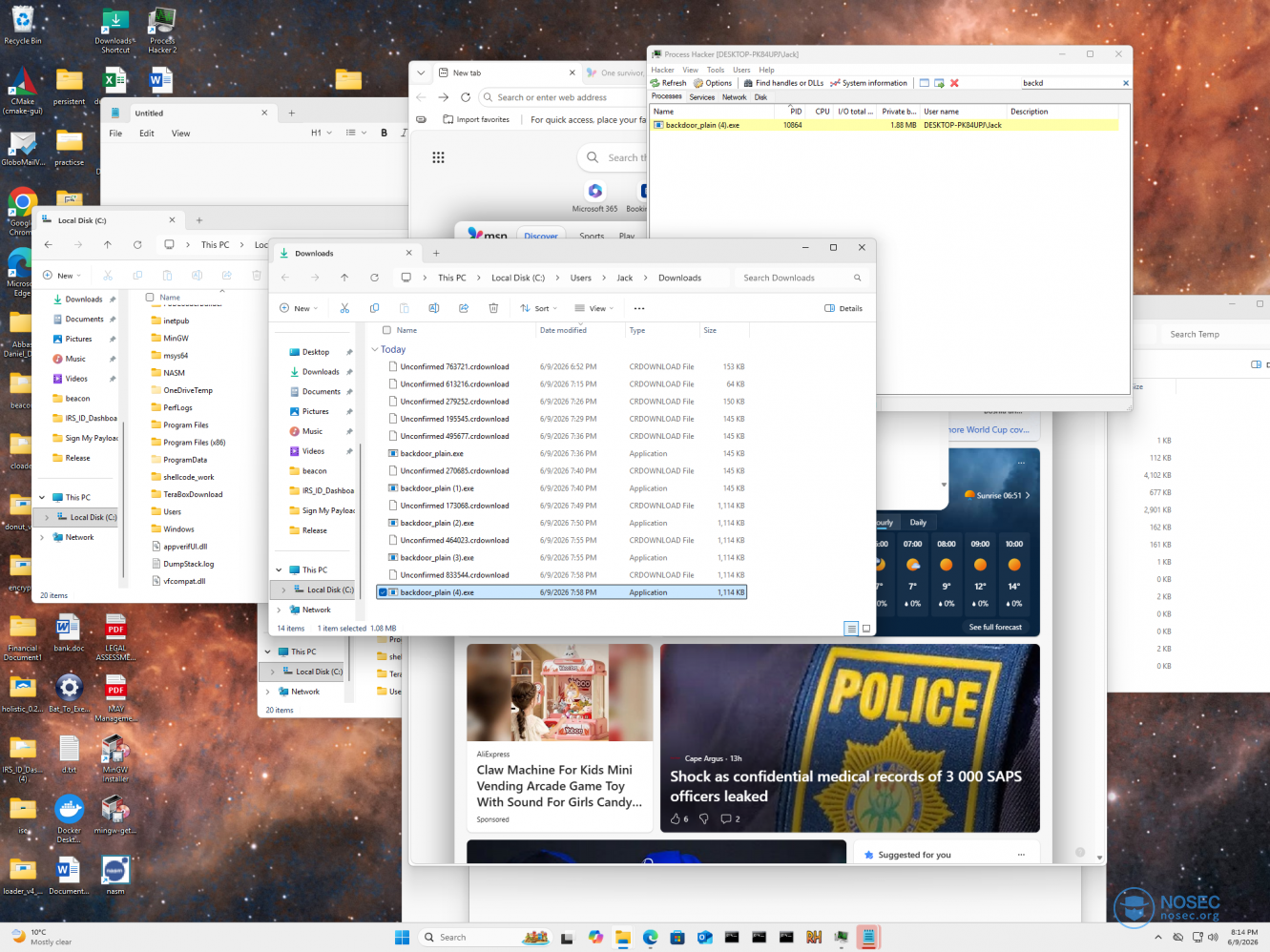Click the Cut icon in Downloads toolbar
Viewport: 1270px width, 952px height.
click(x=344, y=308)
